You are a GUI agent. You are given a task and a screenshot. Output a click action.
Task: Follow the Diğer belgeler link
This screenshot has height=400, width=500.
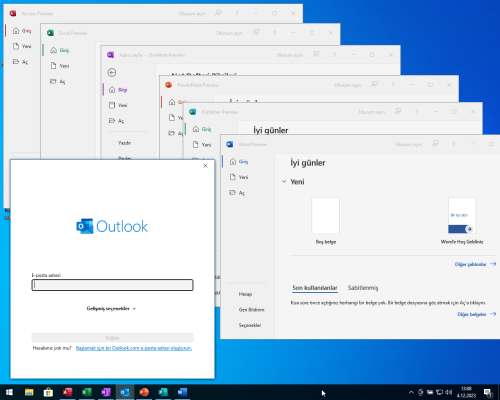click(x=477, y=314)
